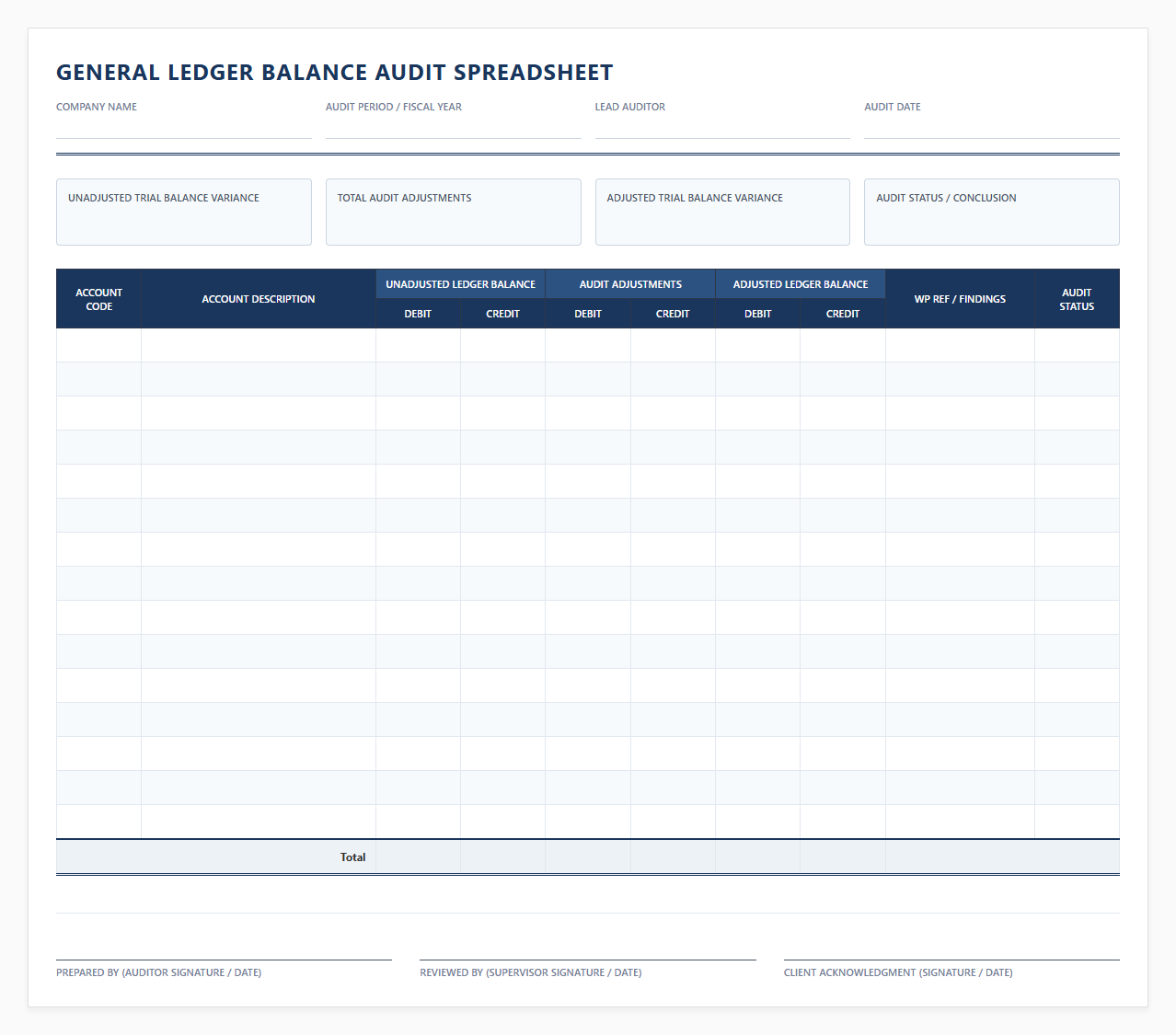Image resolution: width=1176 pixels, height=1035 pixels.
Task: Click the WP Ref / Findings header
Action: pos(960,299)
